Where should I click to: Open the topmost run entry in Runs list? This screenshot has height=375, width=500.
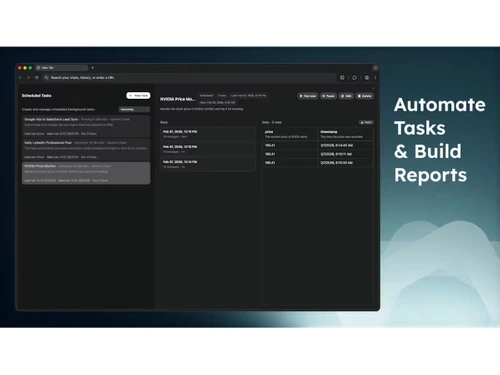pos(208,134)
